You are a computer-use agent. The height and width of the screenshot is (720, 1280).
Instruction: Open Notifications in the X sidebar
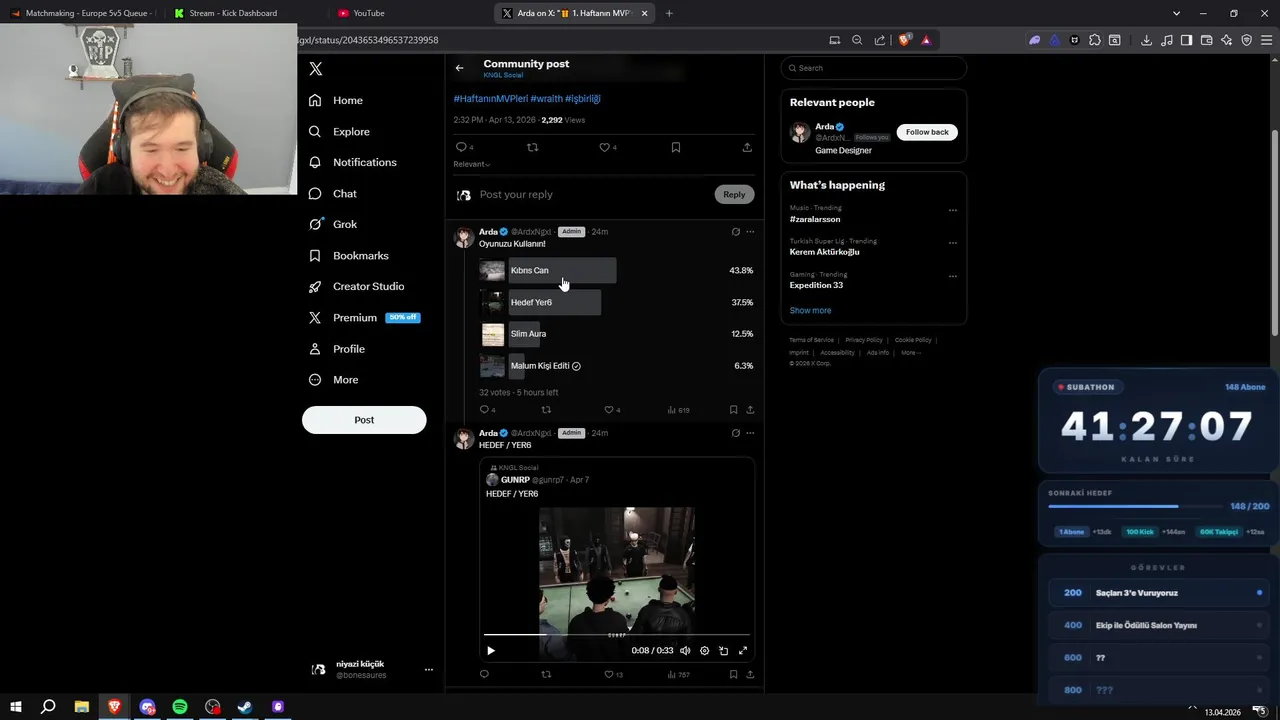pos(353,162)
